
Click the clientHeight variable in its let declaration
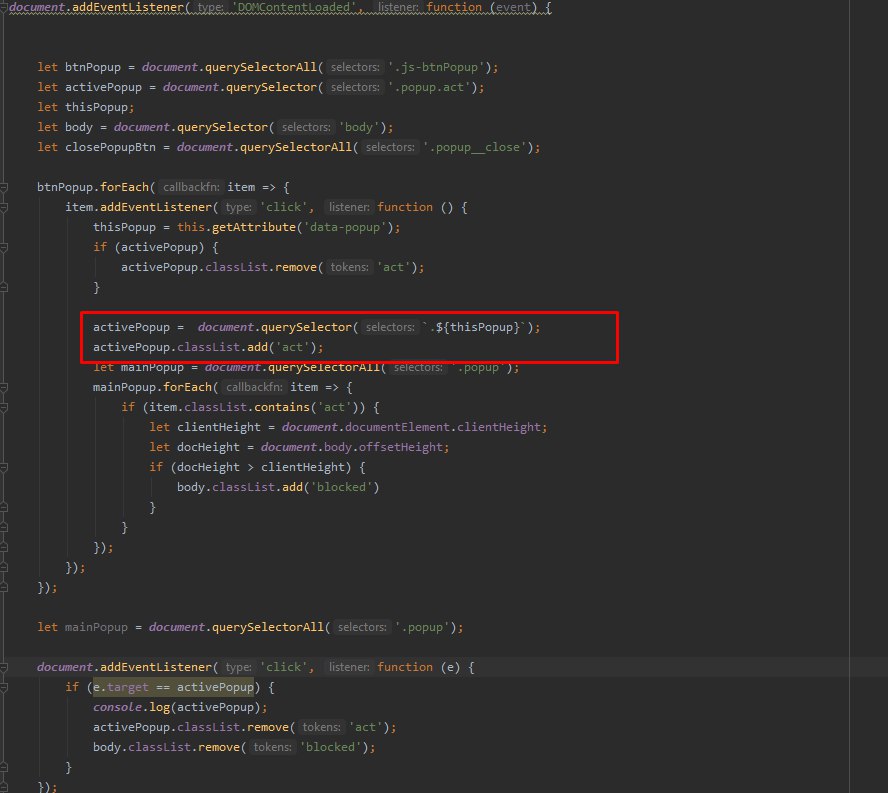(219, 427)
